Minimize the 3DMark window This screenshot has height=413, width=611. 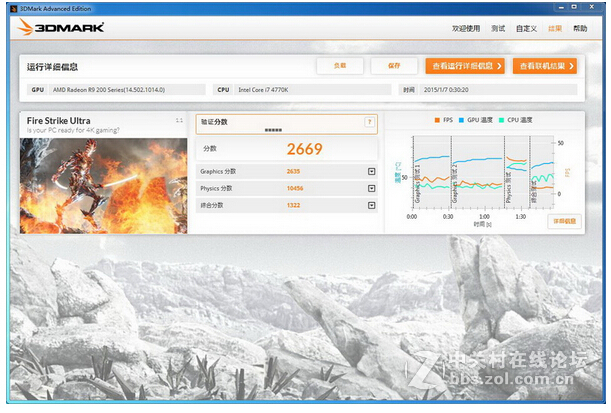pyautogui.click(x=561, y=7)
